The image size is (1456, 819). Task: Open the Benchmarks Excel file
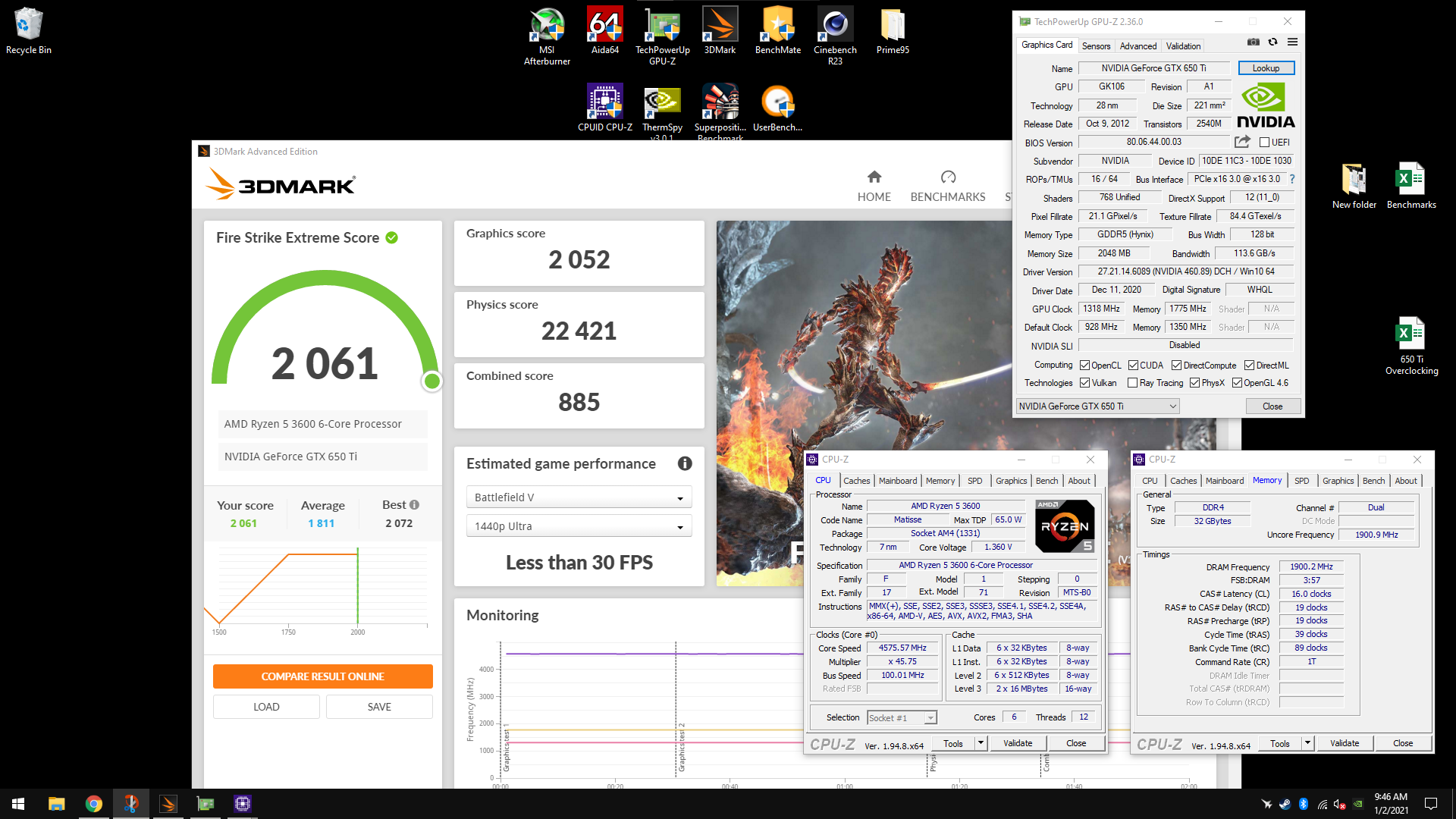1411,186
